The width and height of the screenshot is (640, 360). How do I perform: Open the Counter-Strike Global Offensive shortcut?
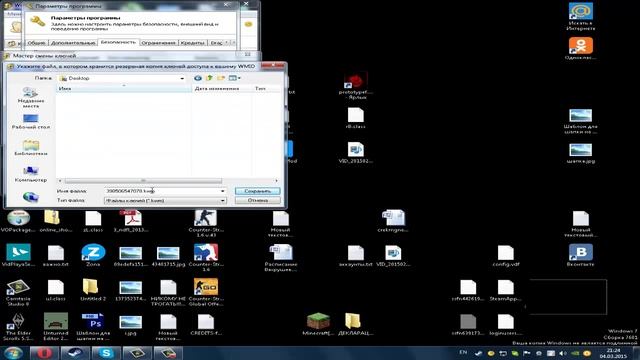(205, 292)
